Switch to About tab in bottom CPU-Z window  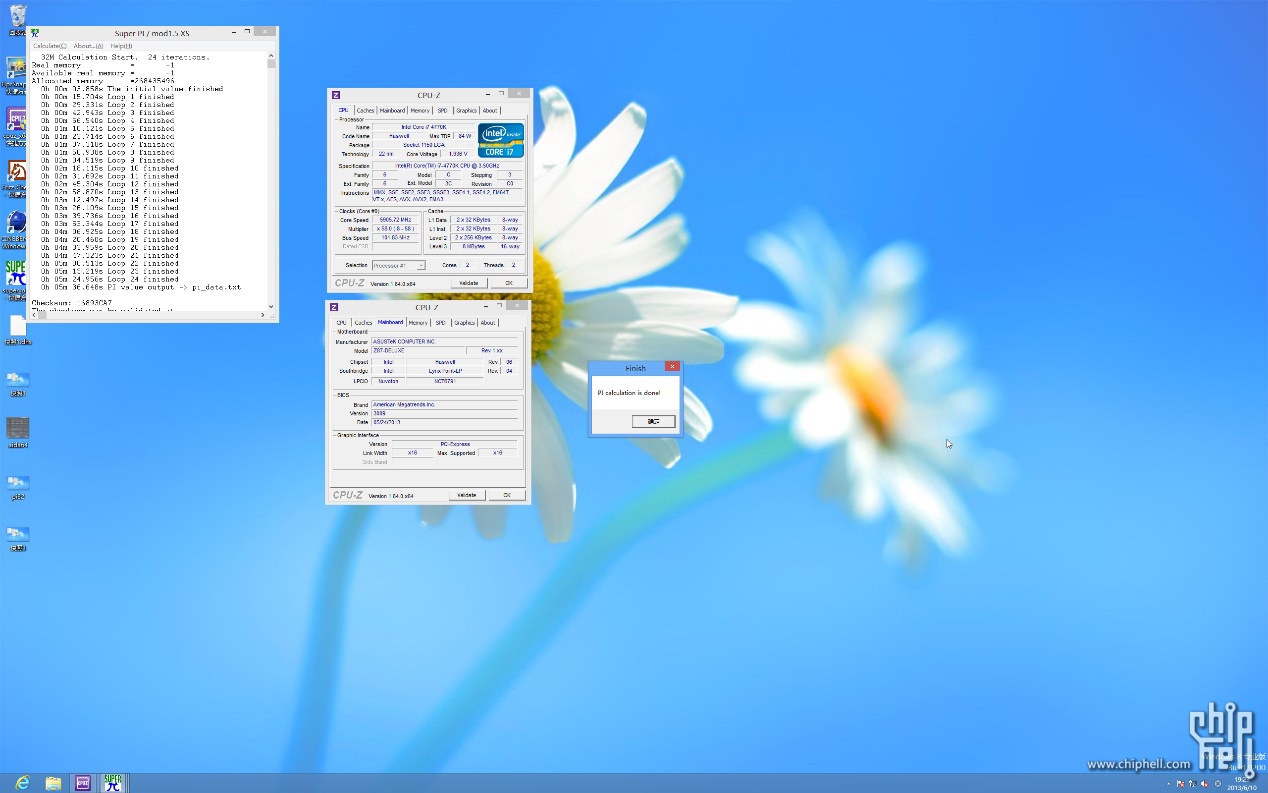point(487,323)
